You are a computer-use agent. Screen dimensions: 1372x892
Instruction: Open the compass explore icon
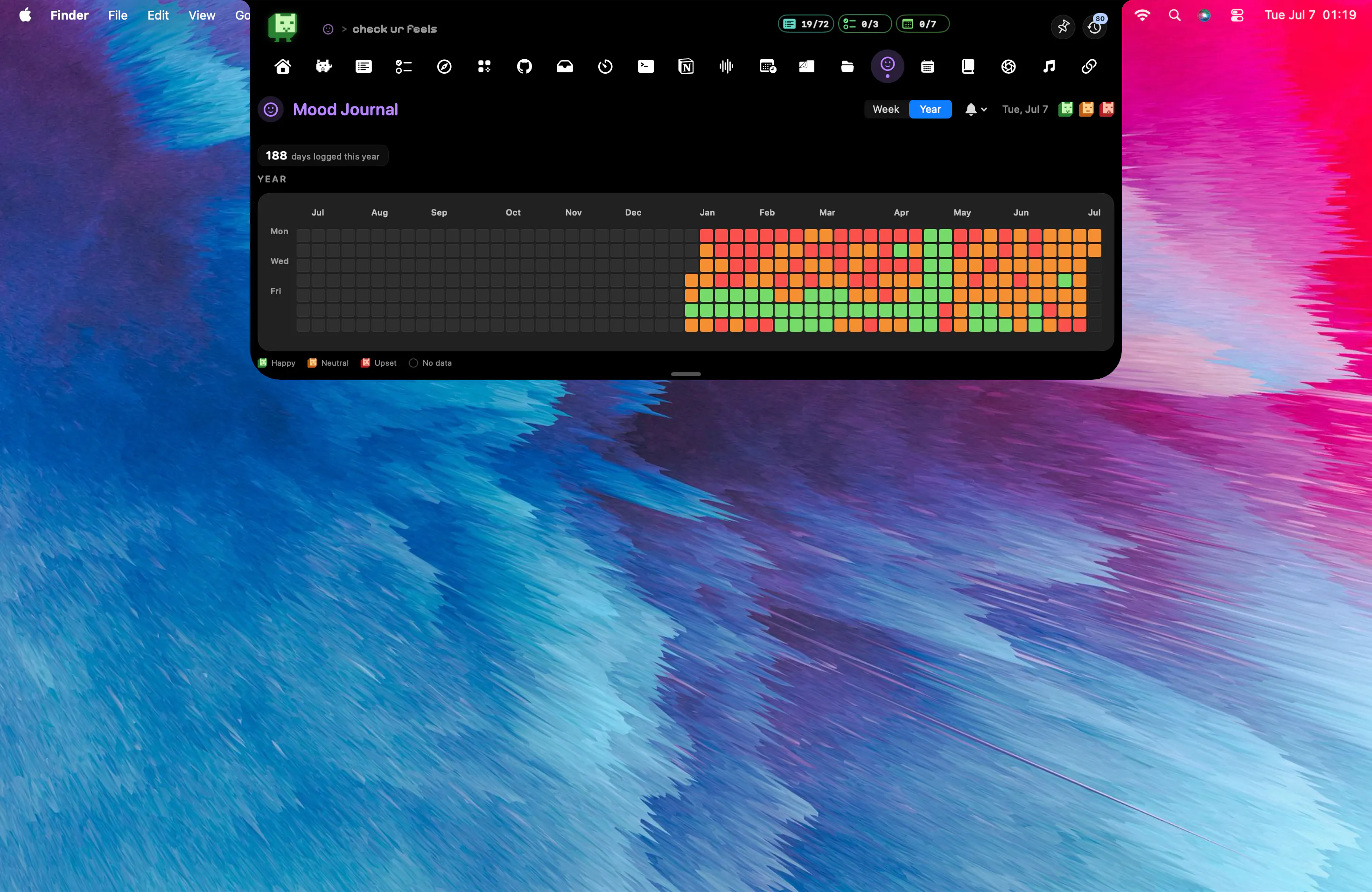444,66
